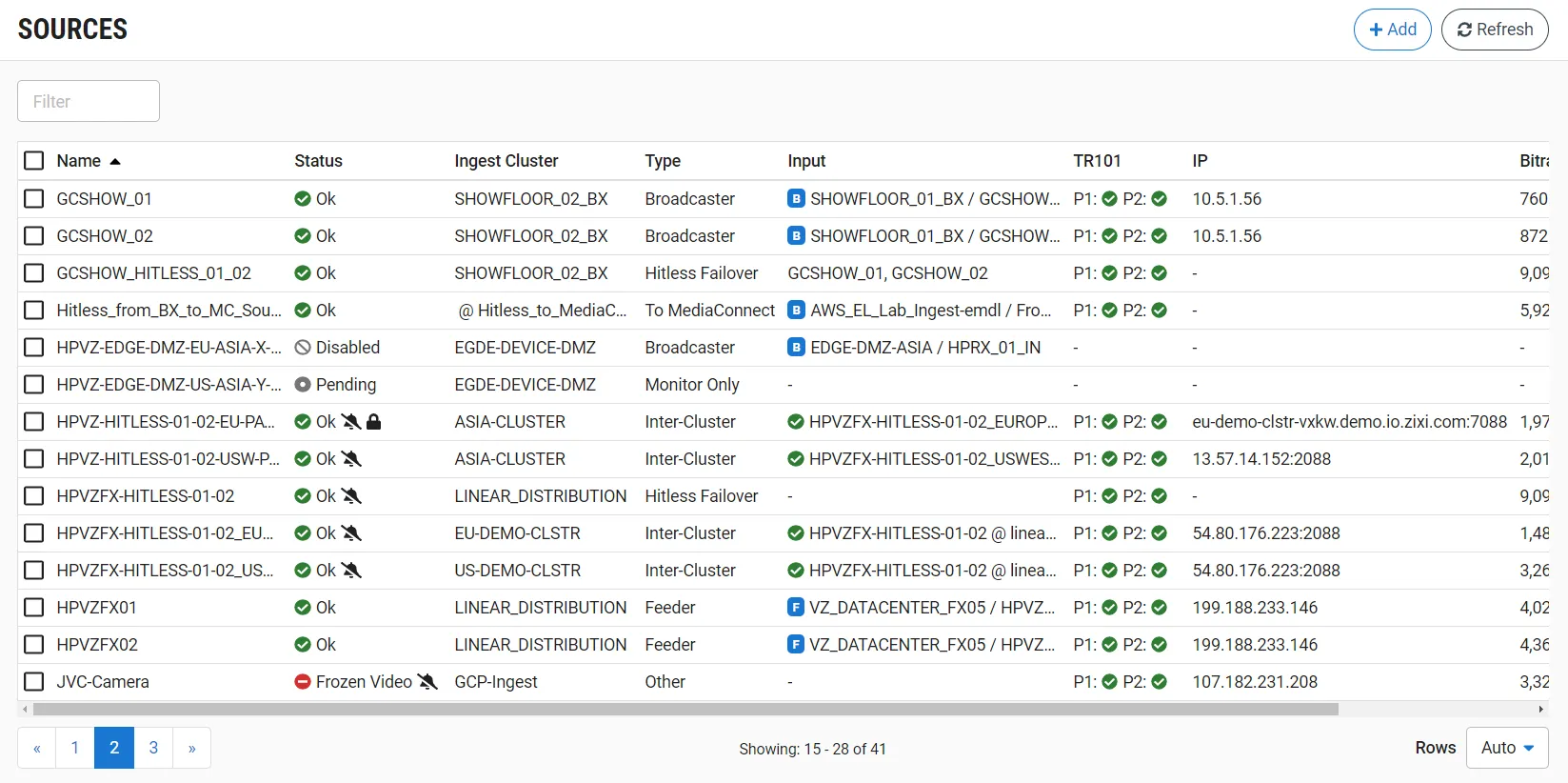Sort by Input column header
Image resolution: width=1568 pixels, height=783 pixels.
click(x=806, y=161)
